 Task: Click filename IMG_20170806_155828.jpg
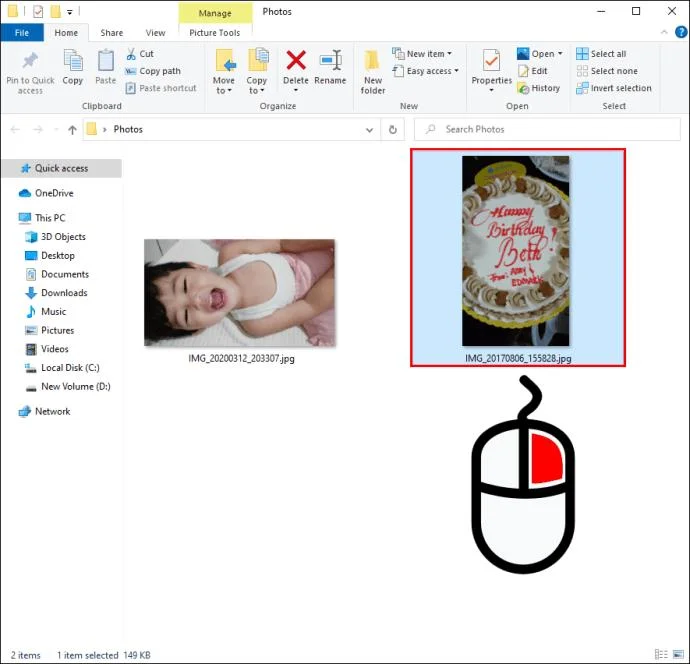point(518,359)
